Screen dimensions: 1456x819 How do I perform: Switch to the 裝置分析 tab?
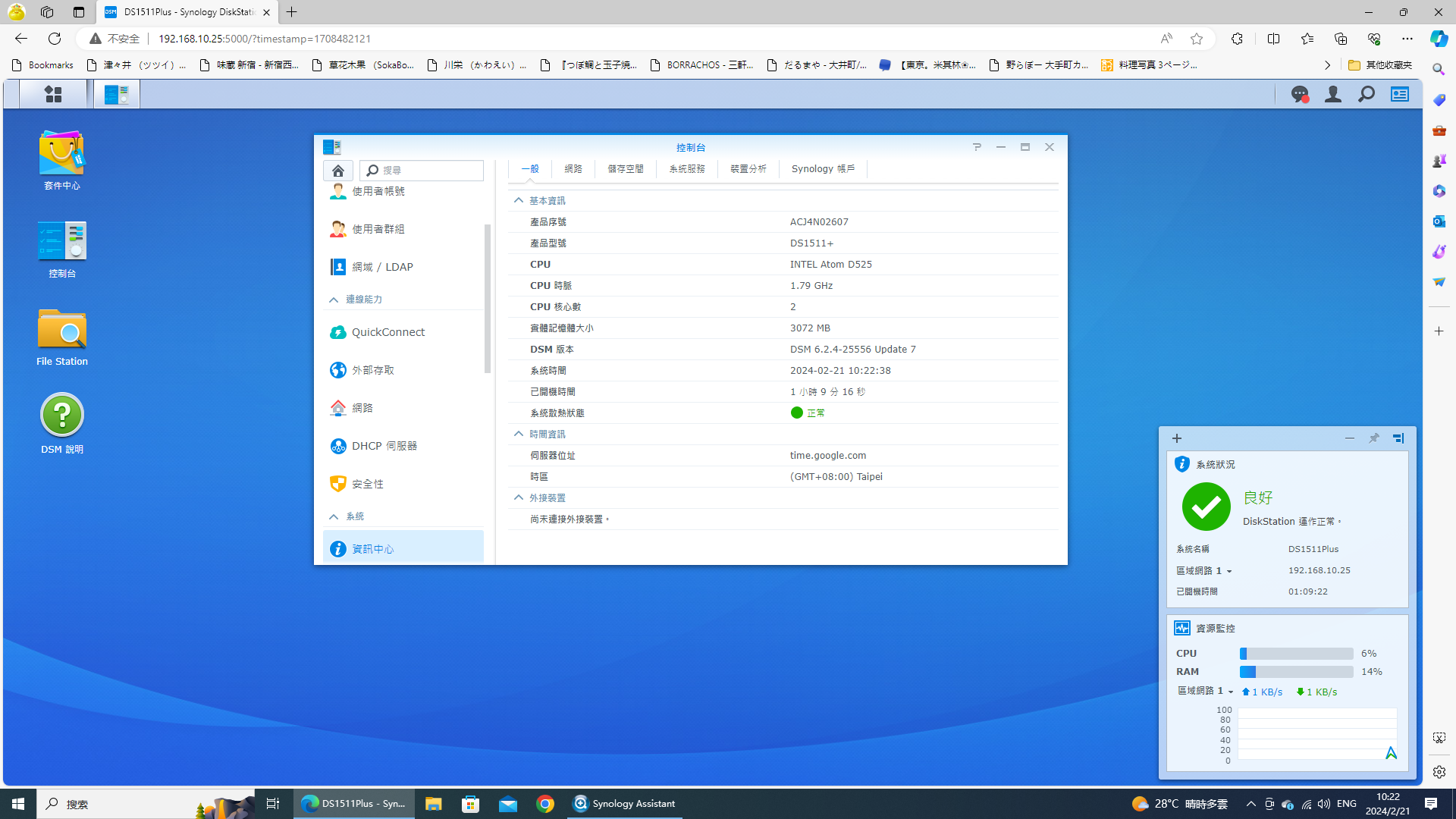click(x=748, y=169)
